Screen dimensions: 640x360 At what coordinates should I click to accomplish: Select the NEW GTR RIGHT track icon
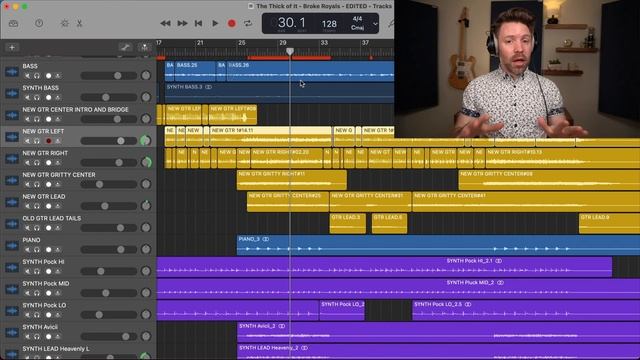tap(12, 158)
